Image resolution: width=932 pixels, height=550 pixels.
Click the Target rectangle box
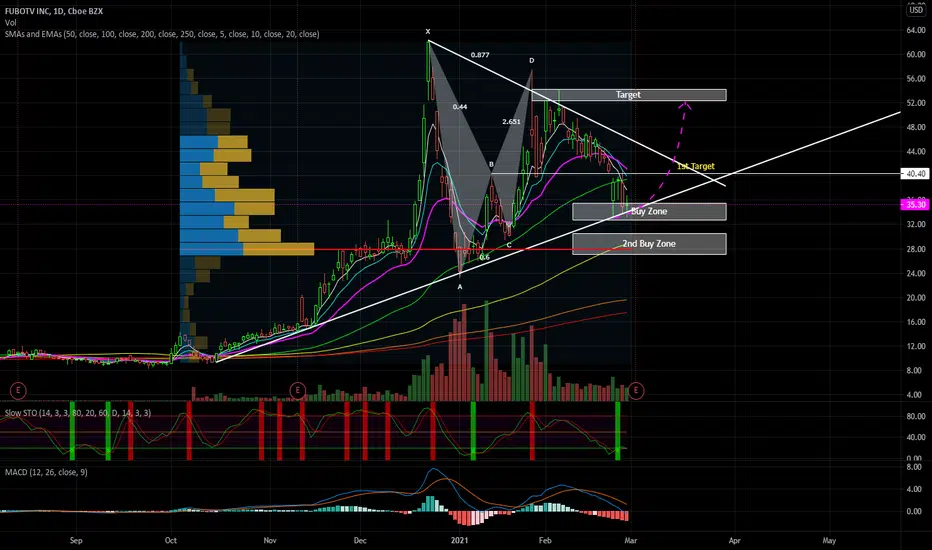(628, 95)
